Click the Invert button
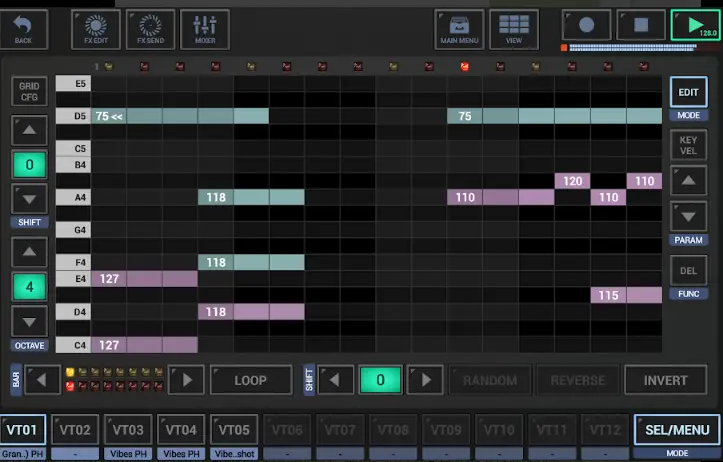 coord(665,380)
